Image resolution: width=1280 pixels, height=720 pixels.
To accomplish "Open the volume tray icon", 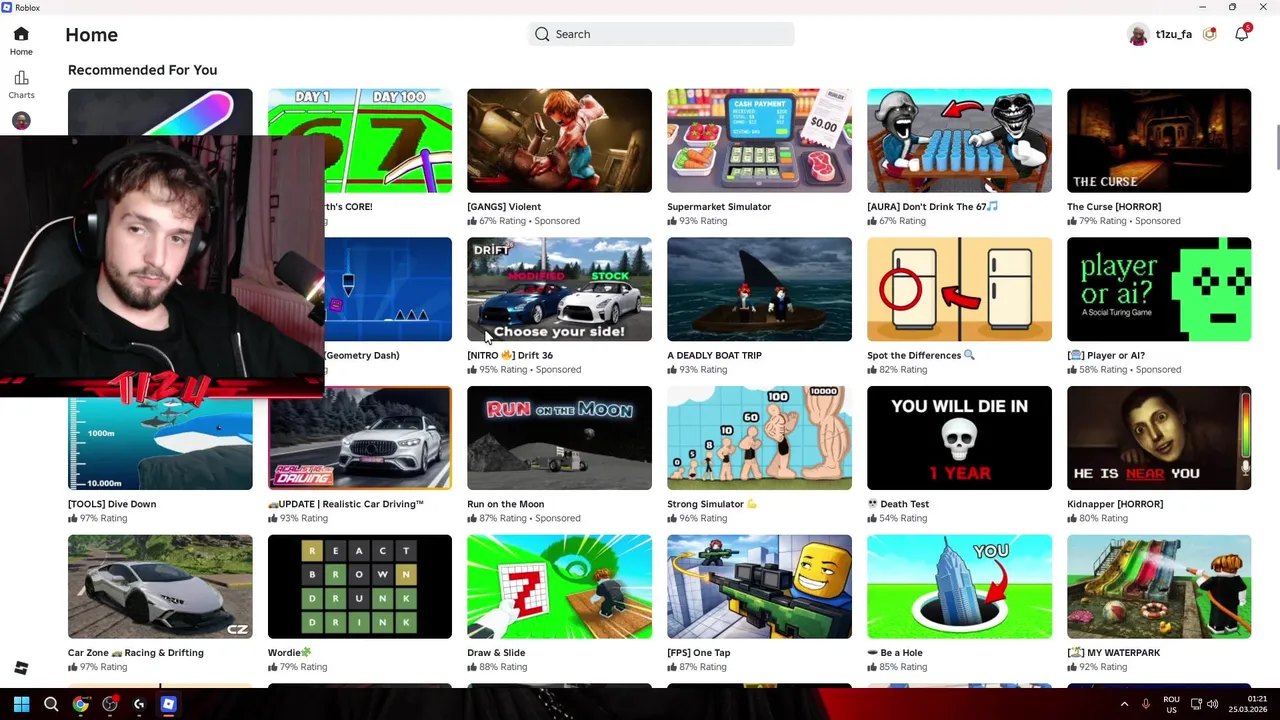I will pos(1213,704).
